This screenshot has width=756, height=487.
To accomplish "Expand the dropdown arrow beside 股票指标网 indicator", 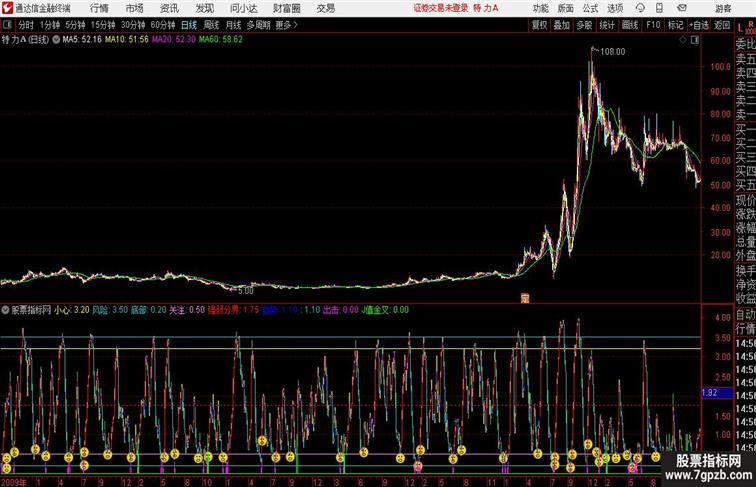I will [5, 310].
